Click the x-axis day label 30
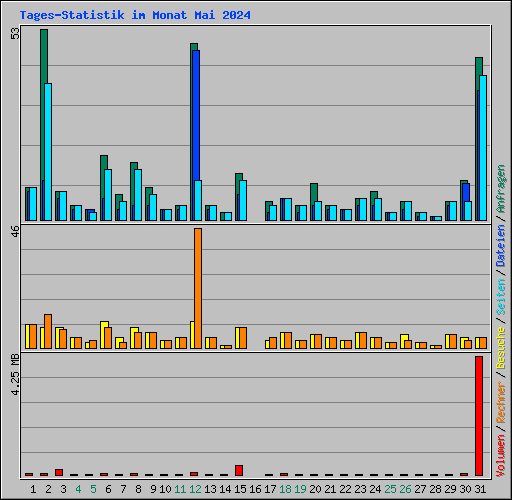Viewport: 512px width, 500px height. 465,489
